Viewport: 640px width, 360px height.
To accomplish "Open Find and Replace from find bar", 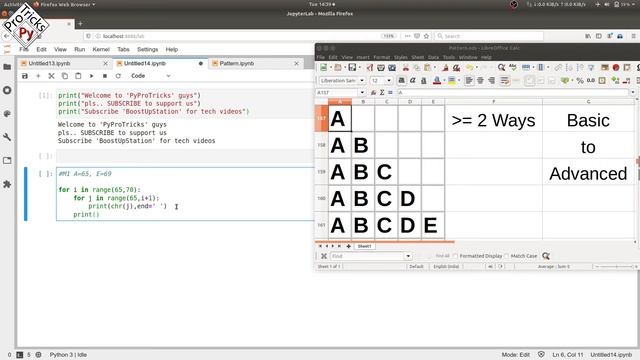I will pyautogui.click(x=546, y=256).
